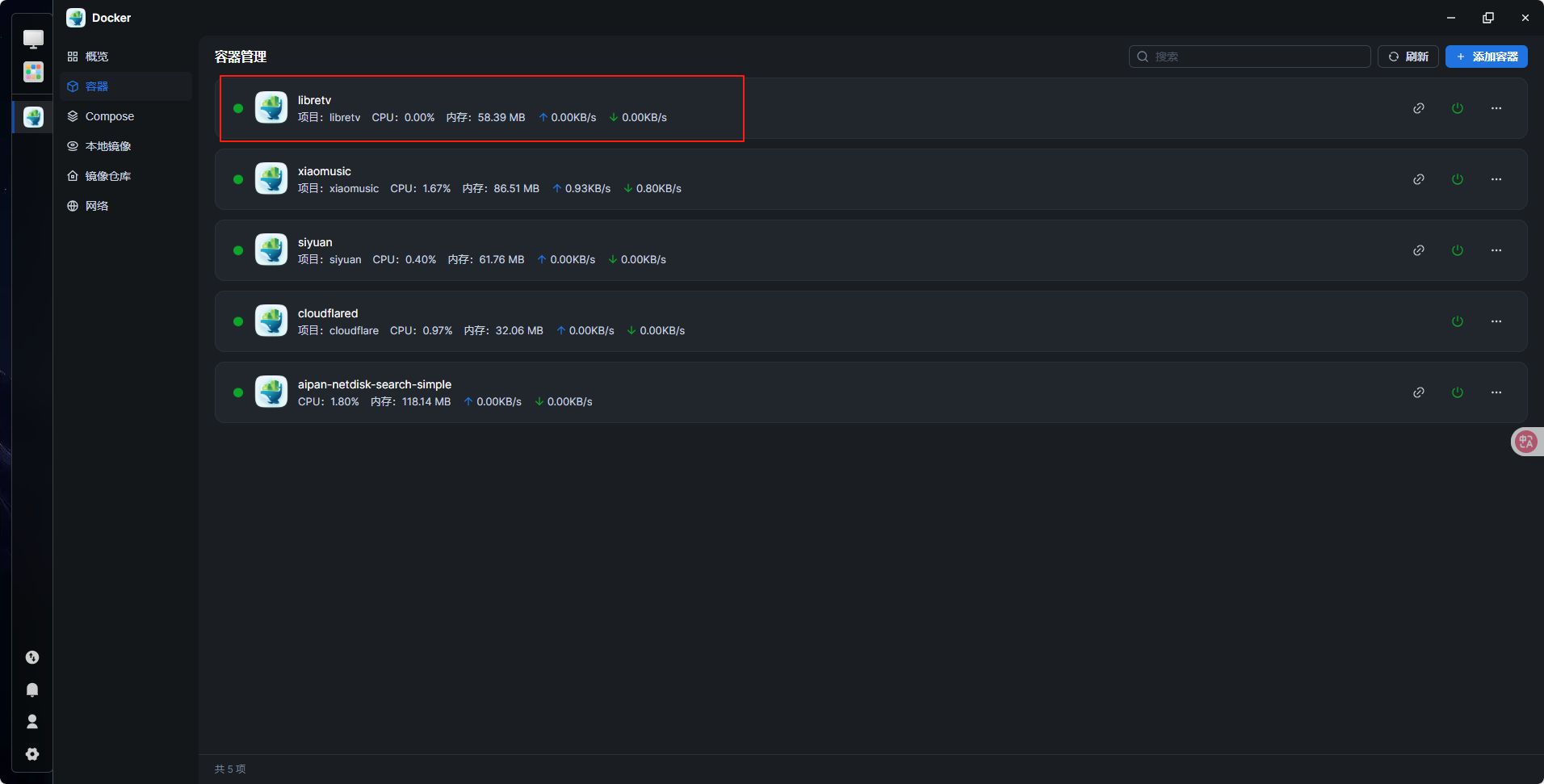Viewport: 1544px width, 784px height.
Task: Click the 项目: cloudflare label
Action: coord(338,330)
